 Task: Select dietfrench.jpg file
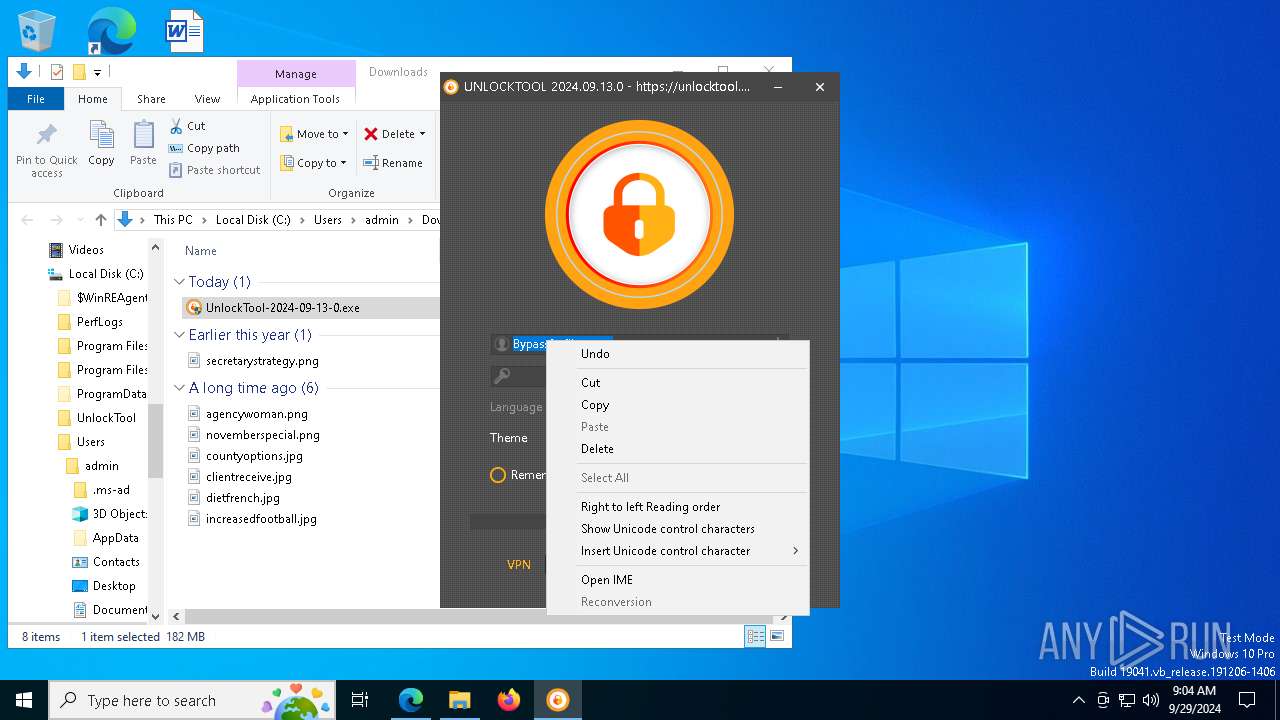(x=242, y=498)
